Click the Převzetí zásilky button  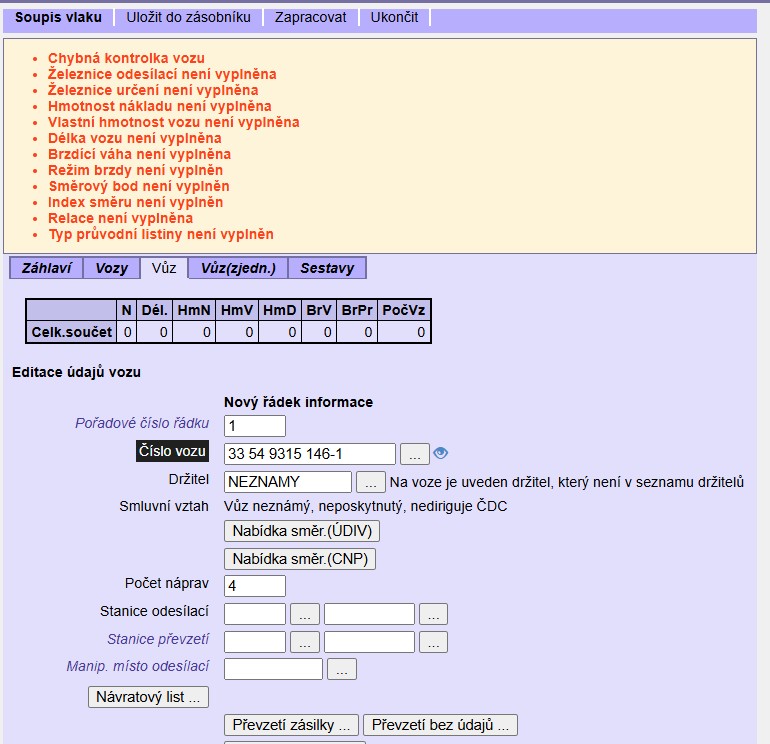coord(292,725)
